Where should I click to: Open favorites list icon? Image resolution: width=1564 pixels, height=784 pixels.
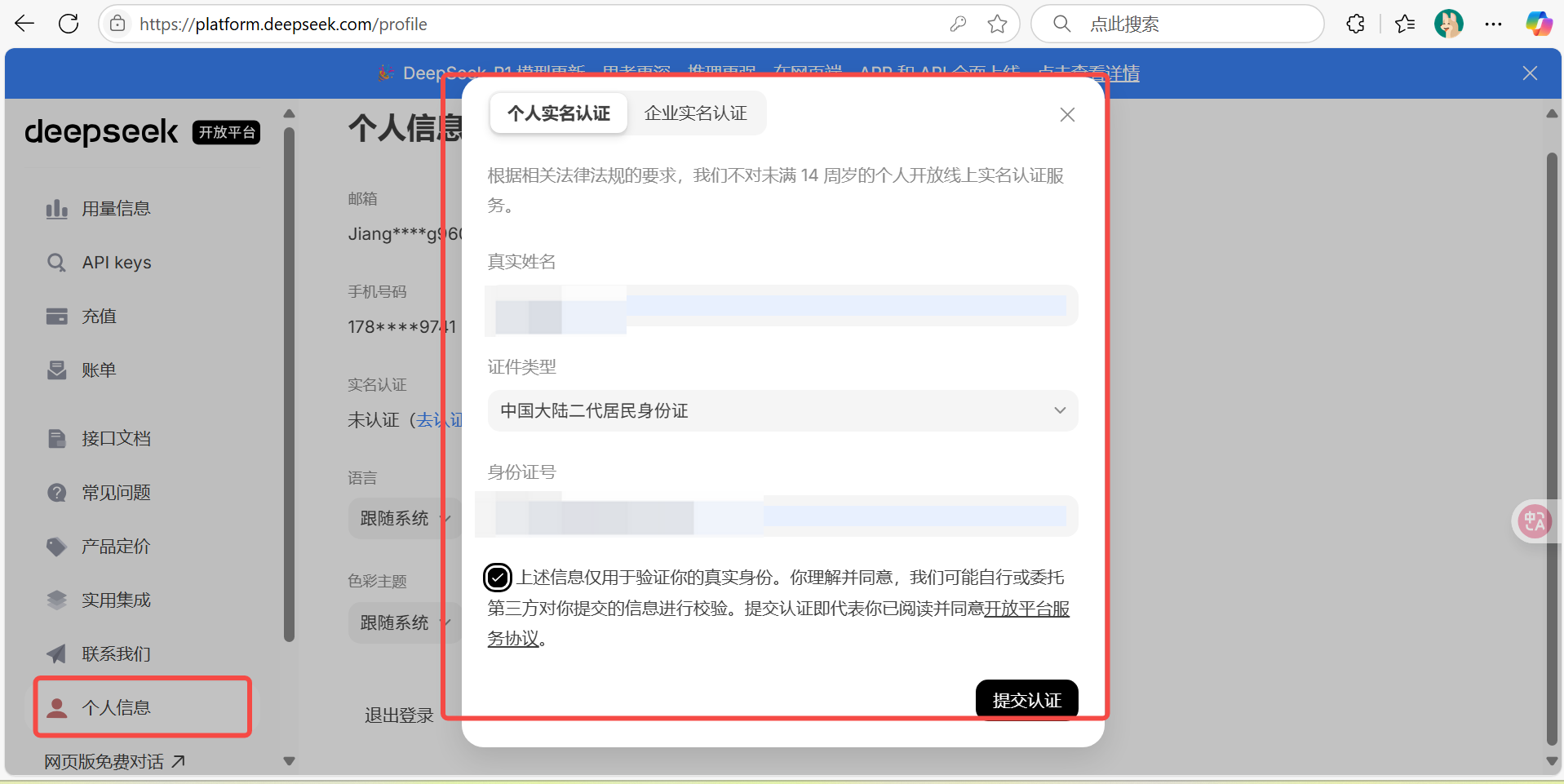tap(1405, 24)
